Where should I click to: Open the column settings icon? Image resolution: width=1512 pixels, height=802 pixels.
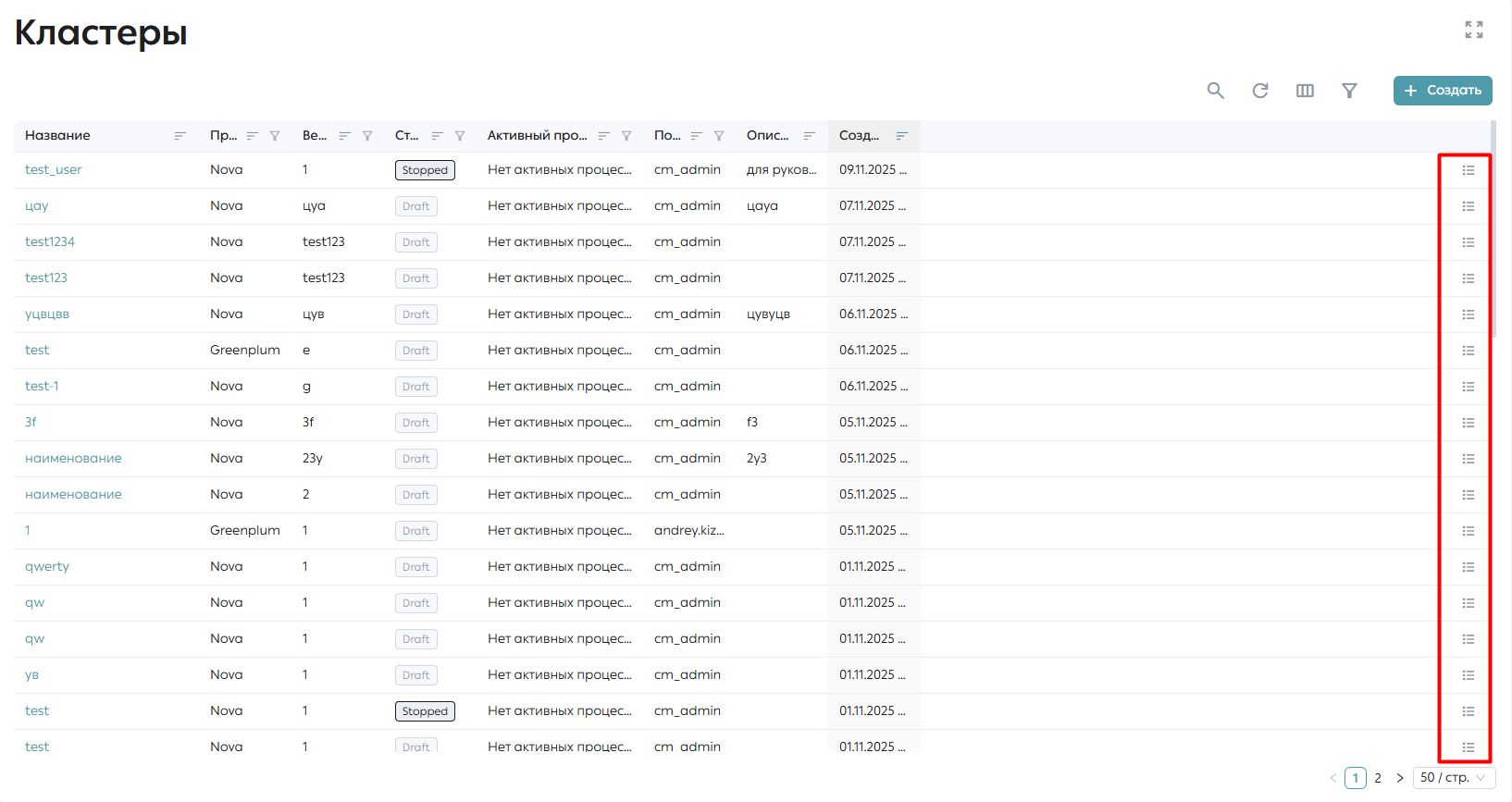[1305, 91]
